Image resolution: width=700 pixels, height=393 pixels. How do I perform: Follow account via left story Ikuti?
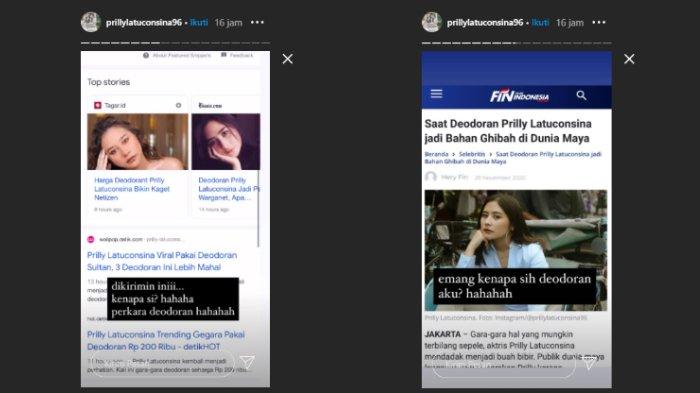pos(199,22)
